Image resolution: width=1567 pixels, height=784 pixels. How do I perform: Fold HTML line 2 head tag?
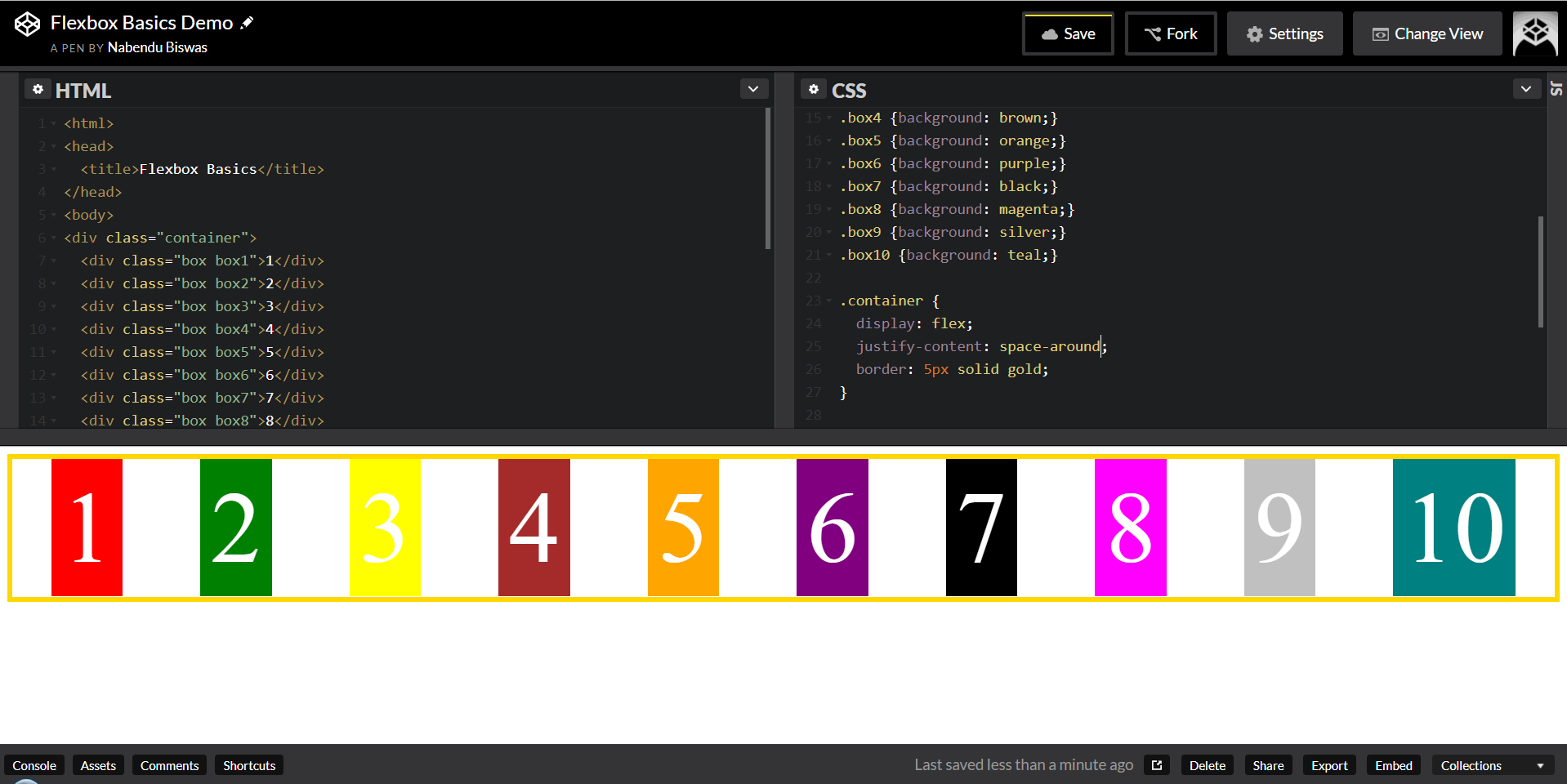coord(54,146)
